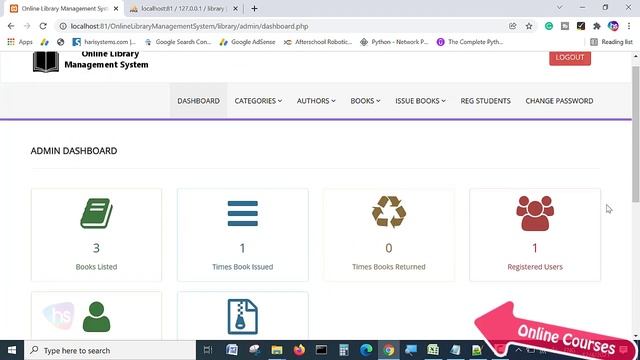Open File Explorer from the taskbar
The image size is (640, 360).
[277, 350]
